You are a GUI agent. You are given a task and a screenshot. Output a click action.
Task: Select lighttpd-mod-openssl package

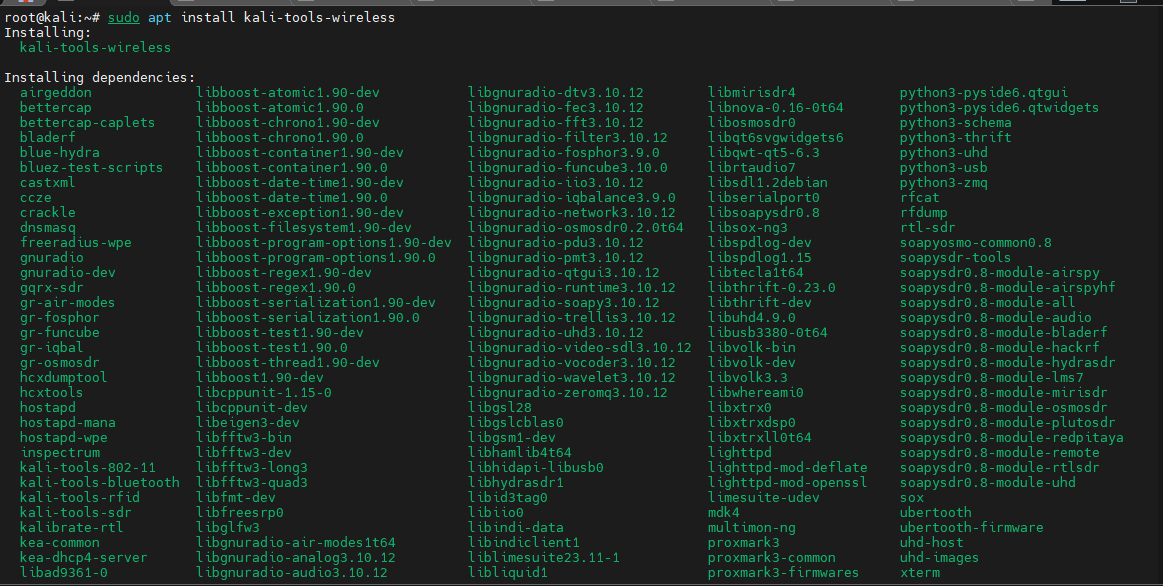point(788,482)
